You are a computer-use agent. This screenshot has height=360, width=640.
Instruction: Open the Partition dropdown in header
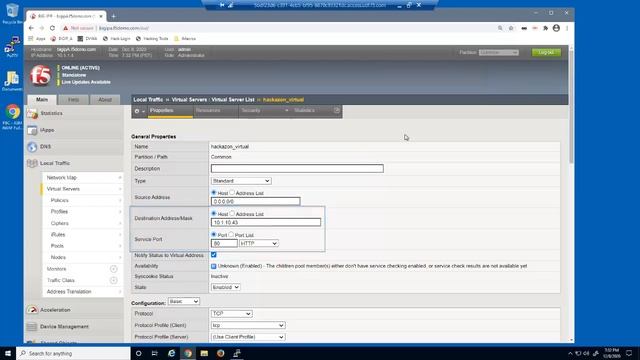pyautogui.click(x=499, y=52)
